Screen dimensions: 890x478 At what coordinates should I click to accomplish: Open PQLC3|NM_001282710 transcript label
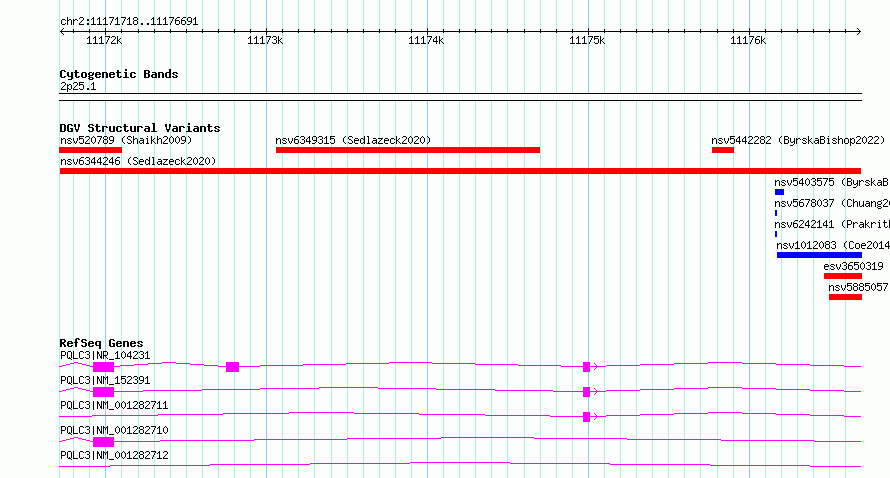114,430
